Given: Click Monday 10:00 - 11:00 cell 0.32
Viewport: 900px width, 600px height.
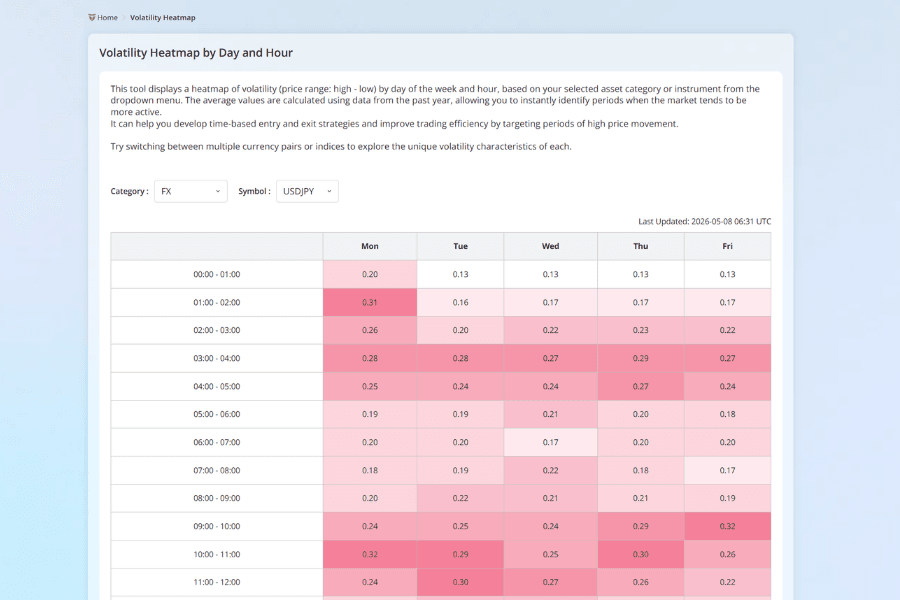Looking at the screenshot, I should pyautogui.click(x=370, y=554).
